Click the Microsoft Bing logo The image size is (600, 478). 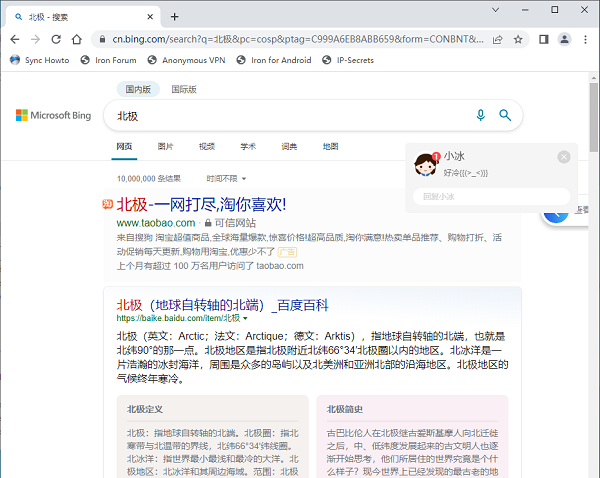[53, 116]
